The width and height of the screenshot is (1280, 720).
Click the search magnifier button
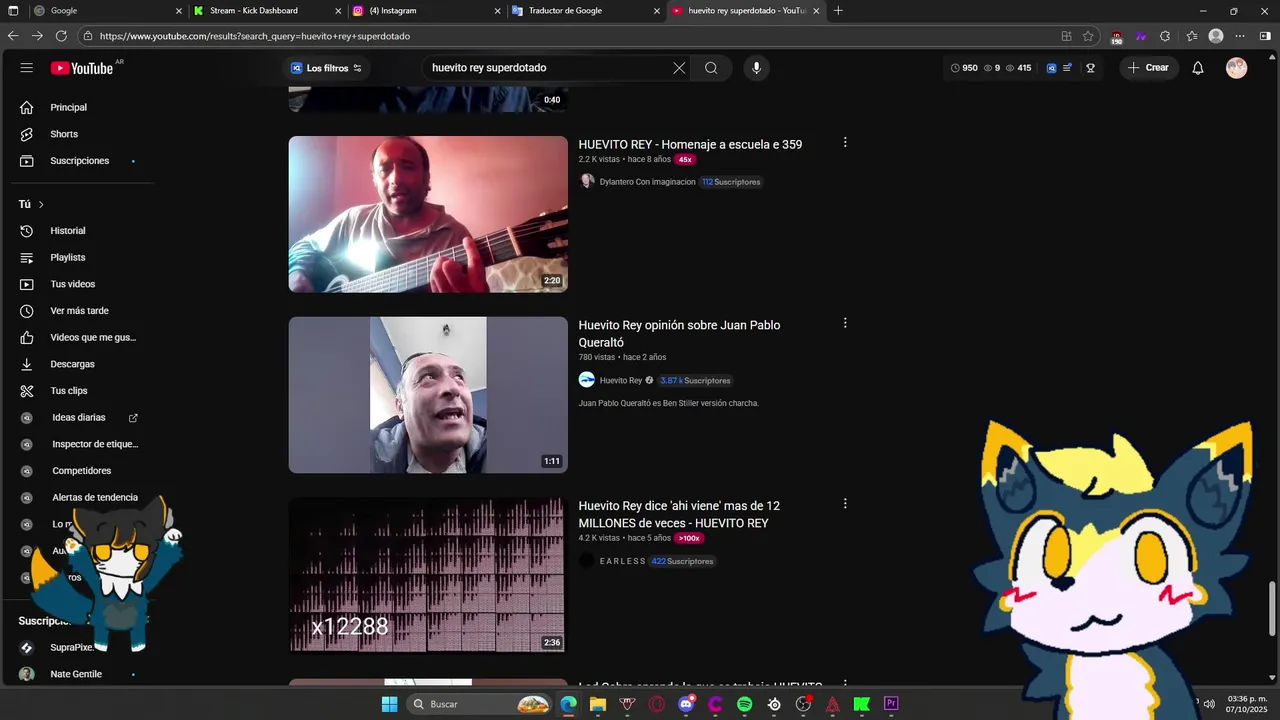click(711, 68)
